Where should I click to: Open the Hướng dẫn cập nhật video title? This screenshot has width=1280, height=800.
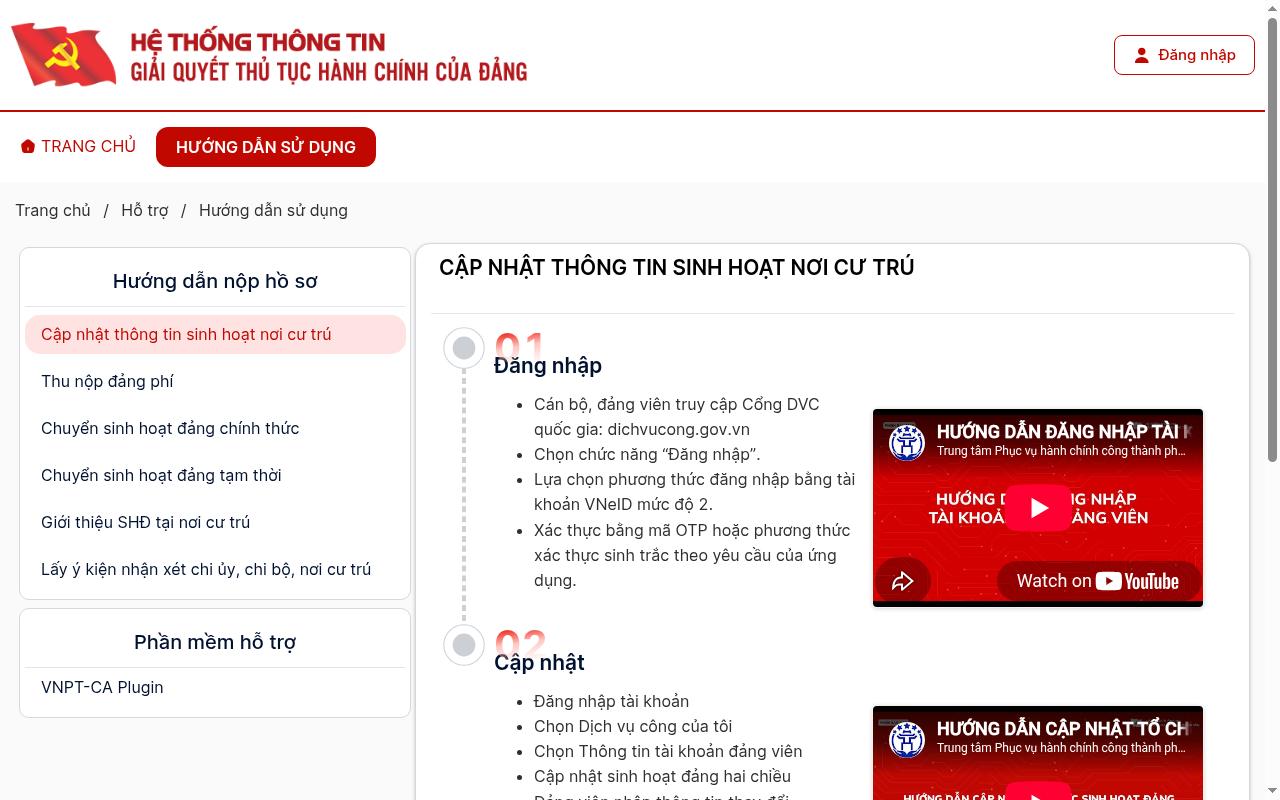(1064, 728)
